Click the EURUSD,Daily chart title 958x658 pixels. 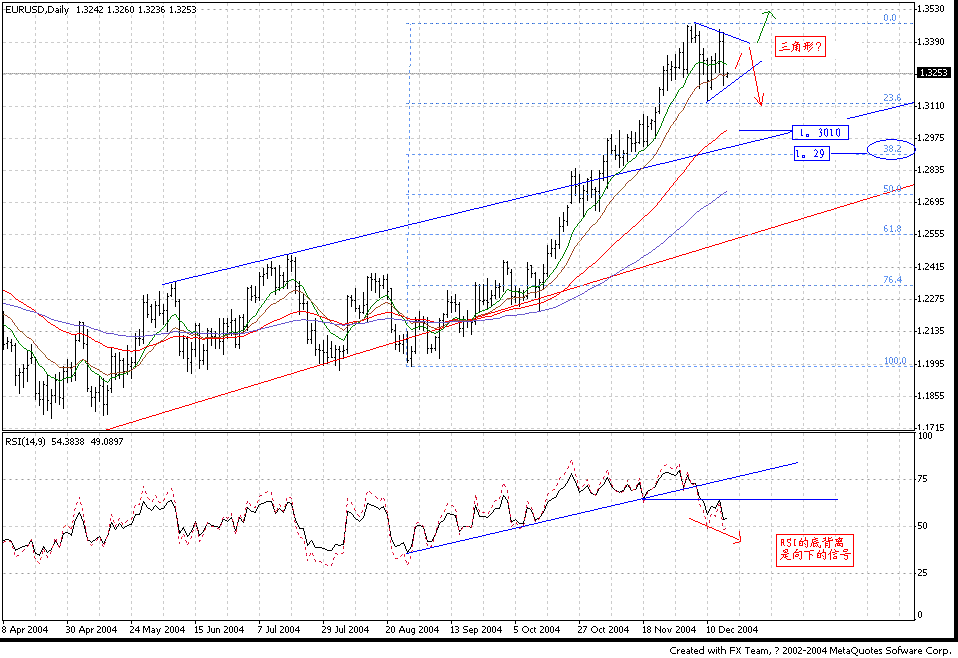coord(37,10)
